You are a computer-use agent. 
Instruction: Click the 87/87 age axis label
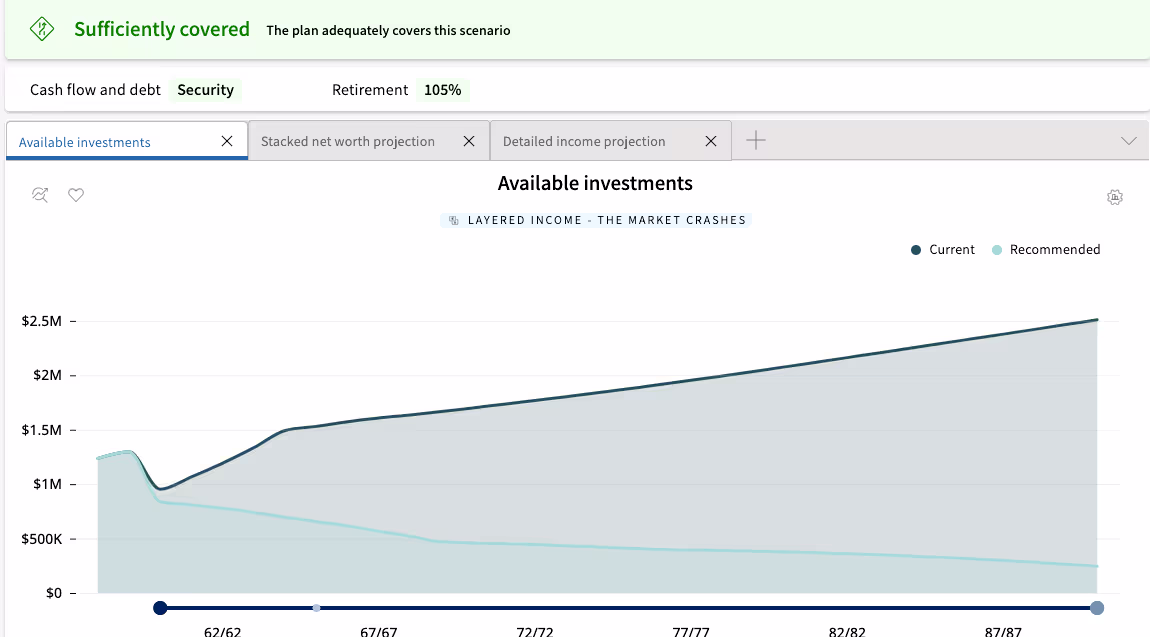tap(1003, 632)
